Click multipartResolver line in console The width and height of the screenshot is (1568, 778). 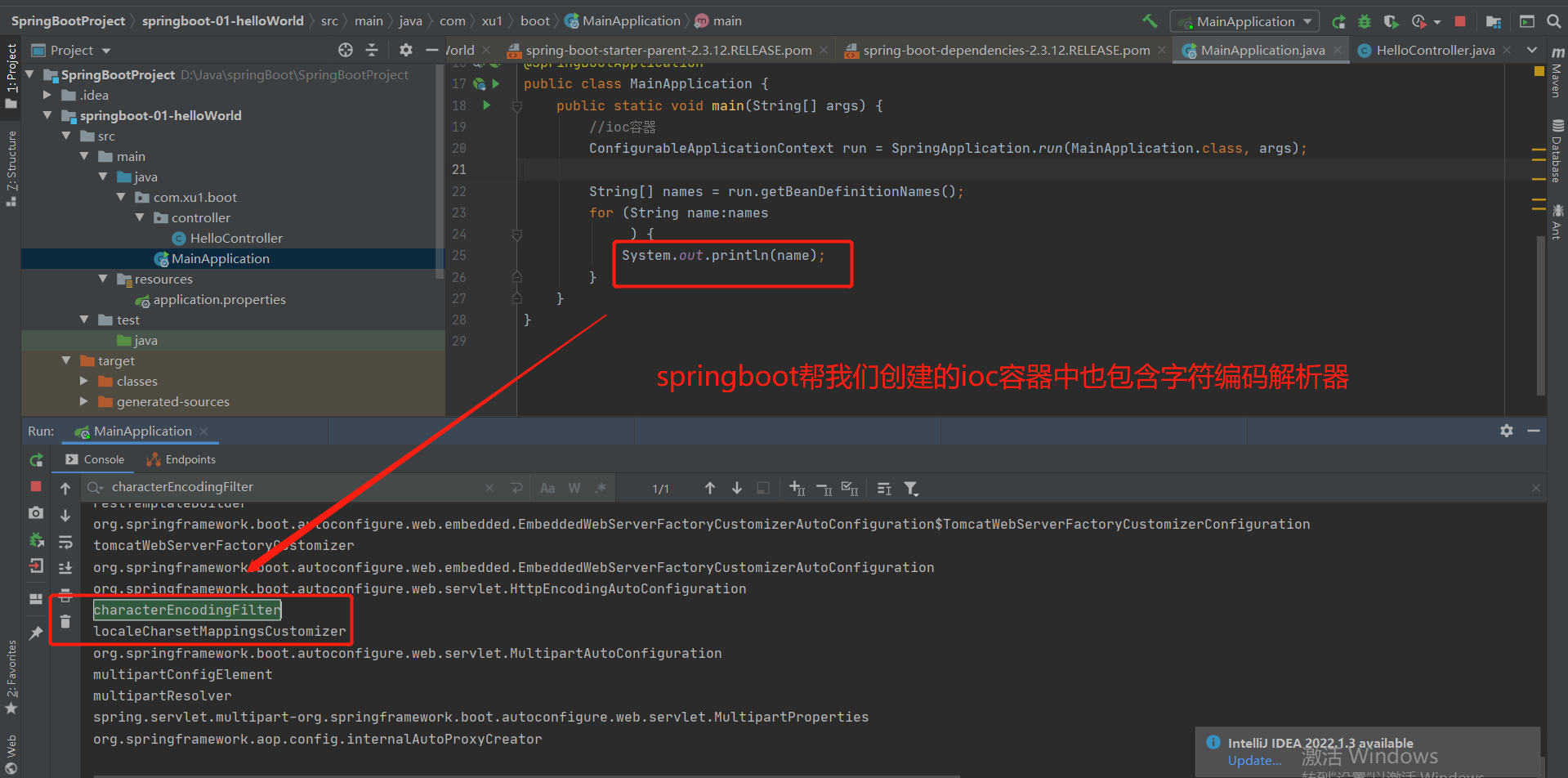(x=163, y=695)
